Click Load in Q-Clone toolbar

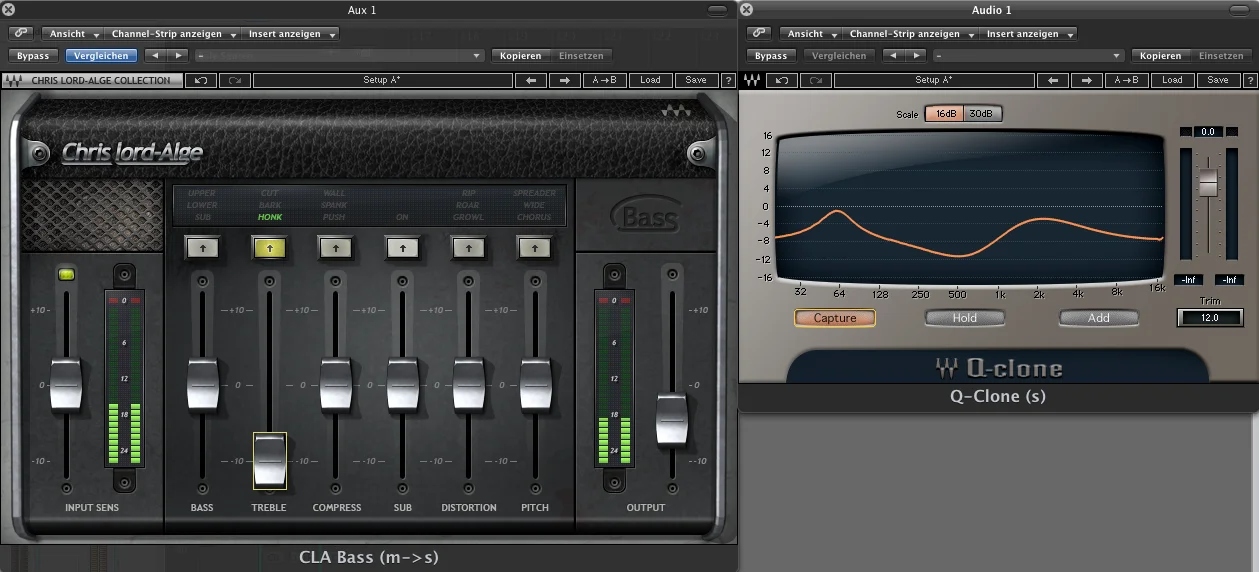click(1172, 80)
